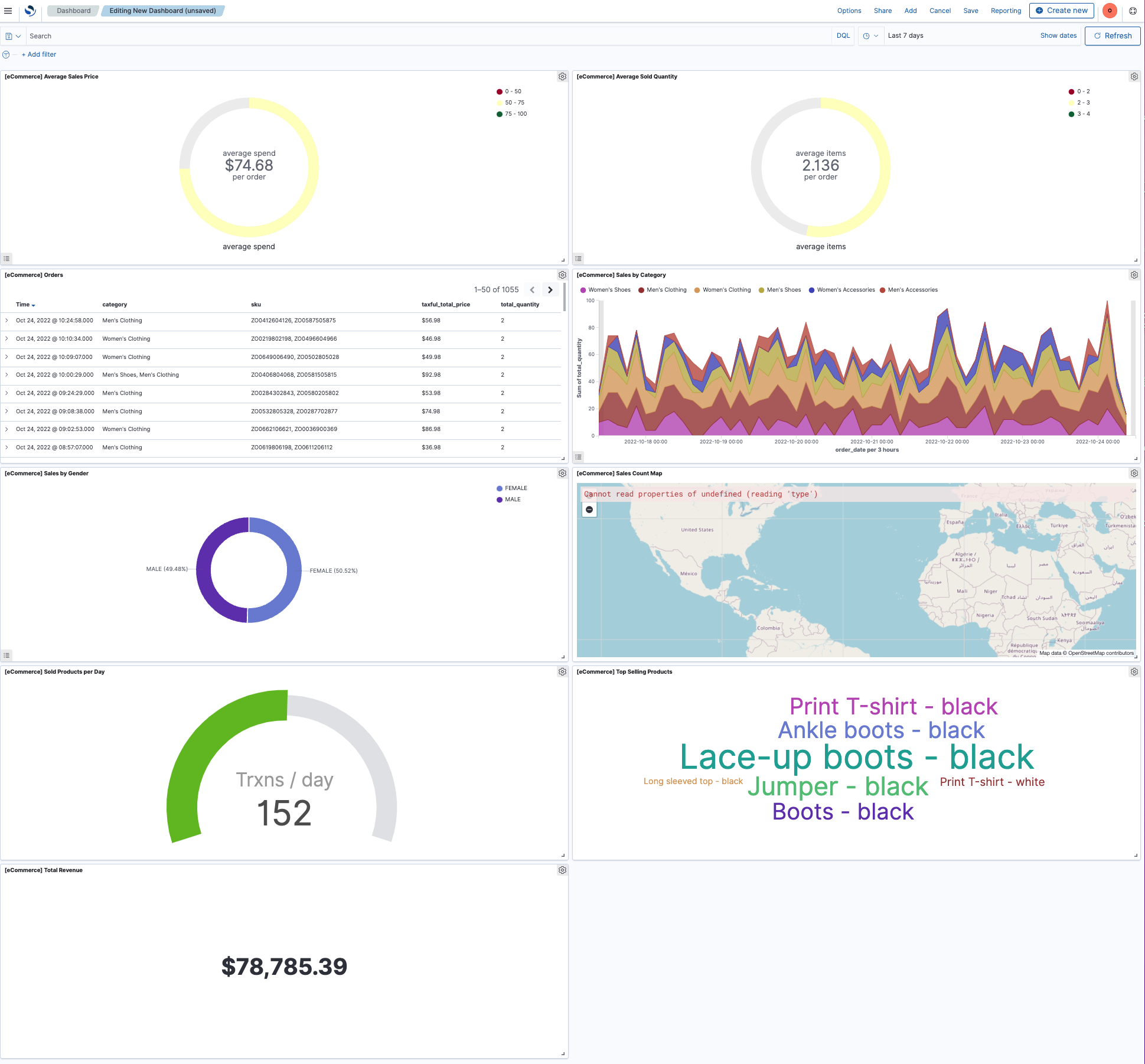This screenshot has height=1064, width=1145.
Task: Open panel options for Top Selling Products
Action: (1134, 672)
